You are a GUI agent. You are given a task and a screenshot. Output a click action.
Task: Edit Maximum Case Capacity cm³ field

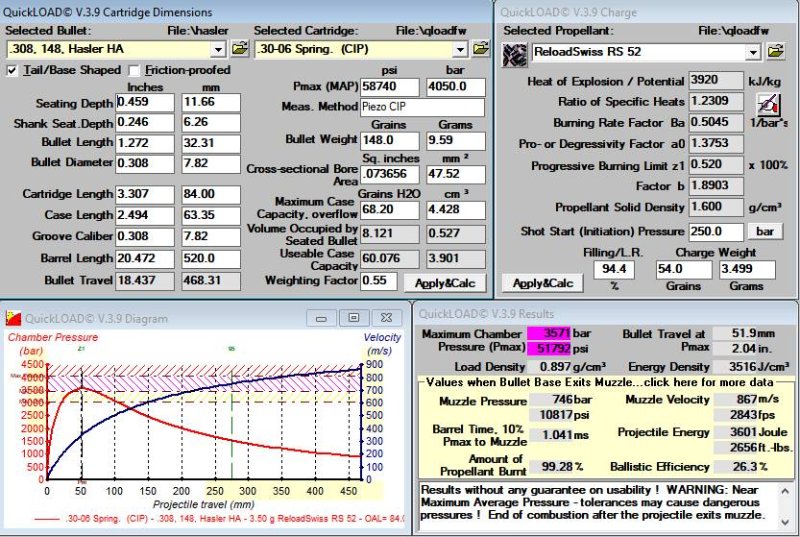click(456, 210)
